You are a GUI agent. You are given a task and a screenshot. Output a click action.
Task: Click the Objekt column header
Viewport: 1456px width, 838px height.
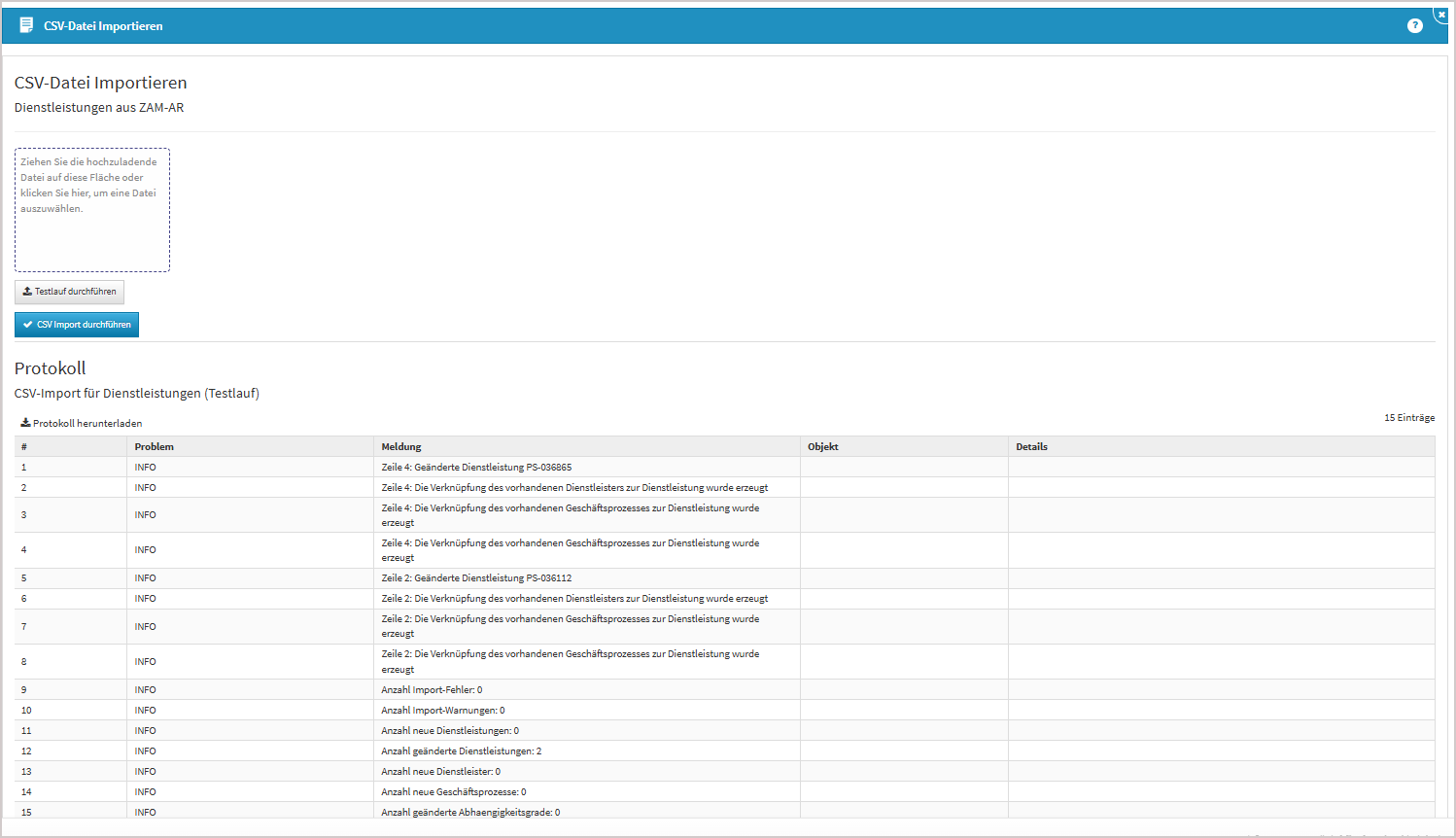point(822,447)
